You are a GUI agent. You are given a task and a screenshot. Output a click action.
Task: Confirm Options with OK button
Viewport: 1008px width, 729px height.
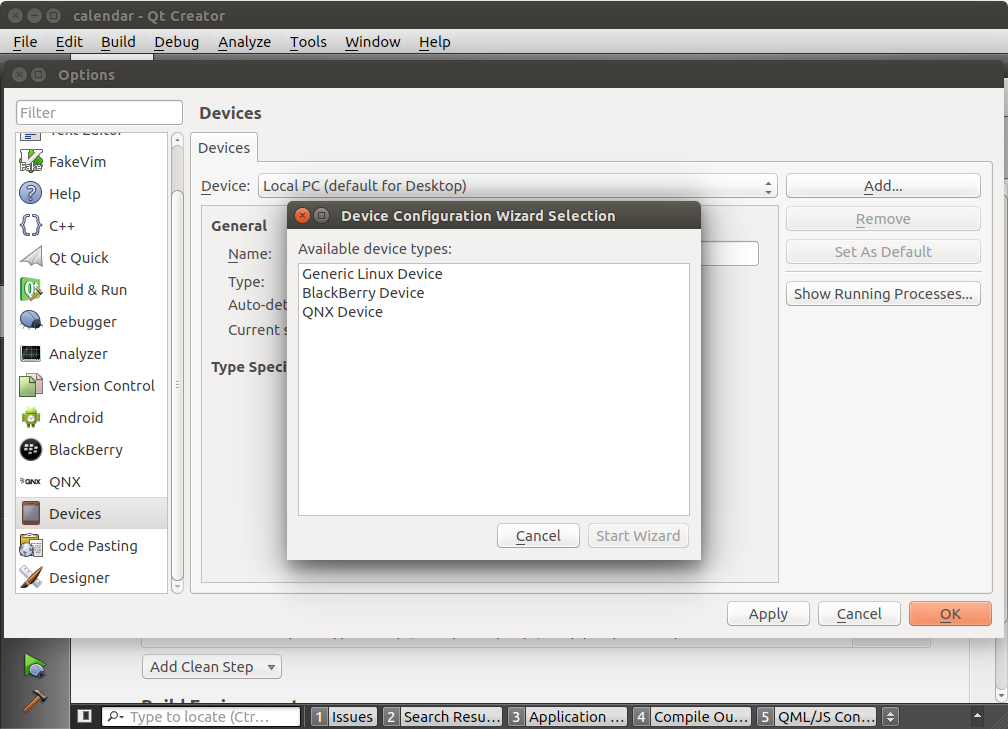pyautogui.click(x=950, y=614)
